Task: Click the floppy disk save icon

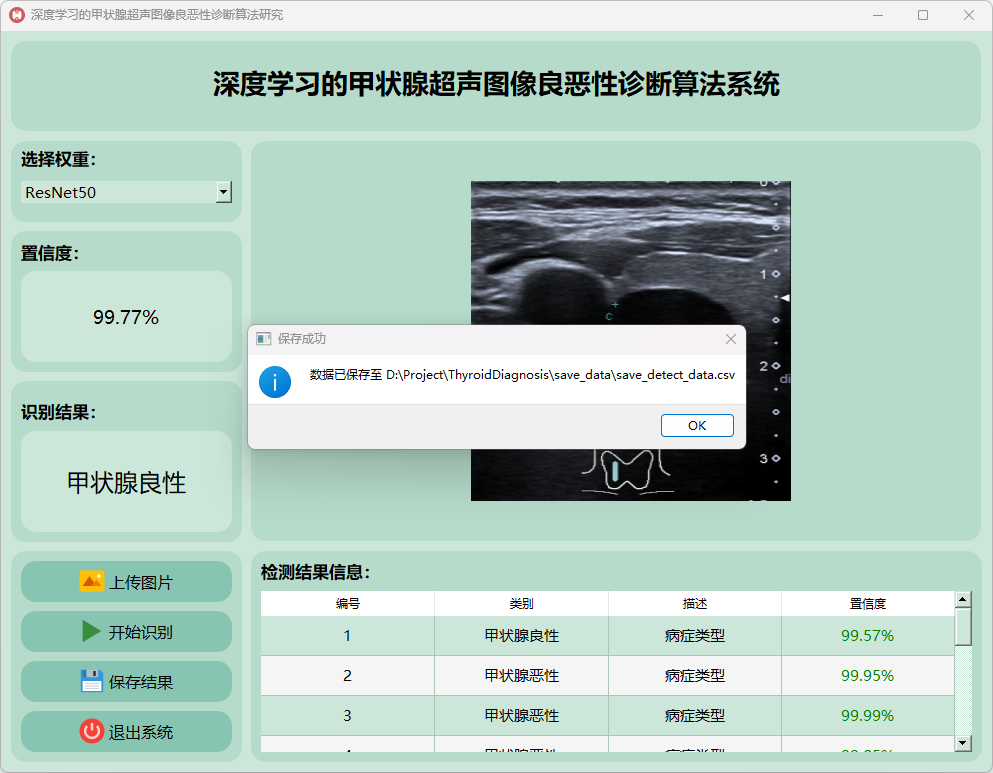Action: click(x=91, y=681)
